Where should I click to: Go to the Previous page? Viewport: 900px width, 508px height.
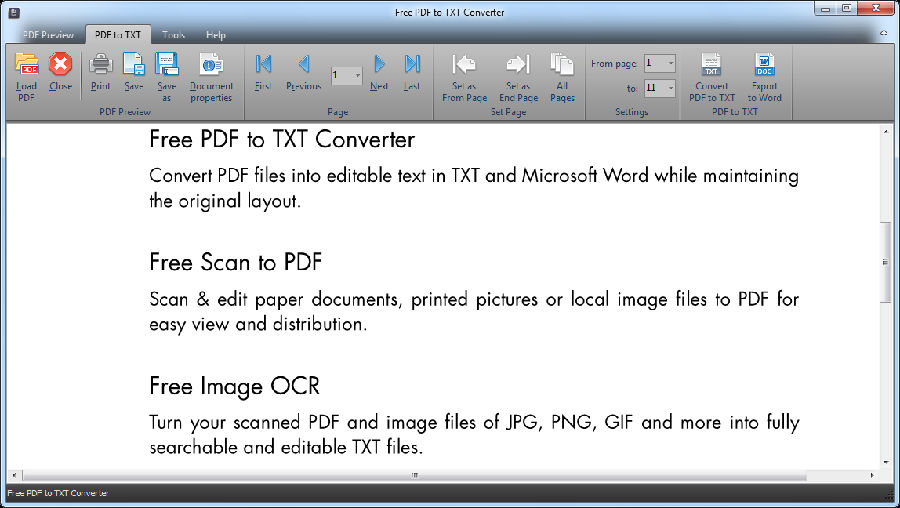[x=303, y=66]
